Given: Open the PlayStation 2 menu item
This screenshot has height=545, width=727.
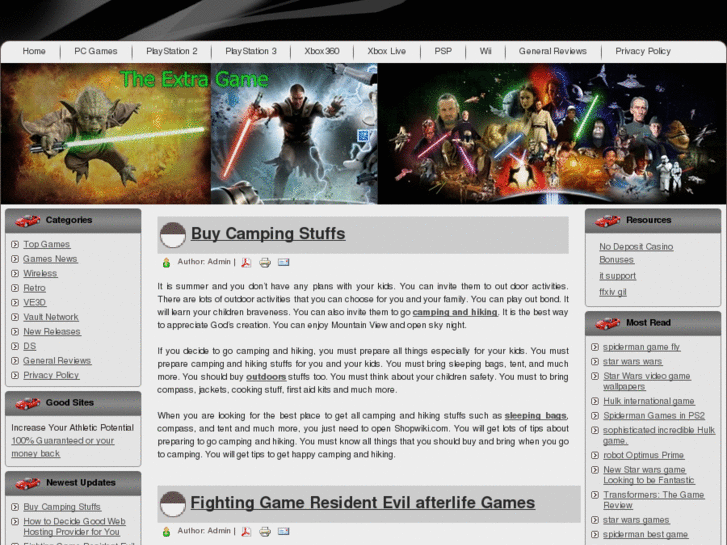Looking at the screenshot, I should [x=172, y=51].
